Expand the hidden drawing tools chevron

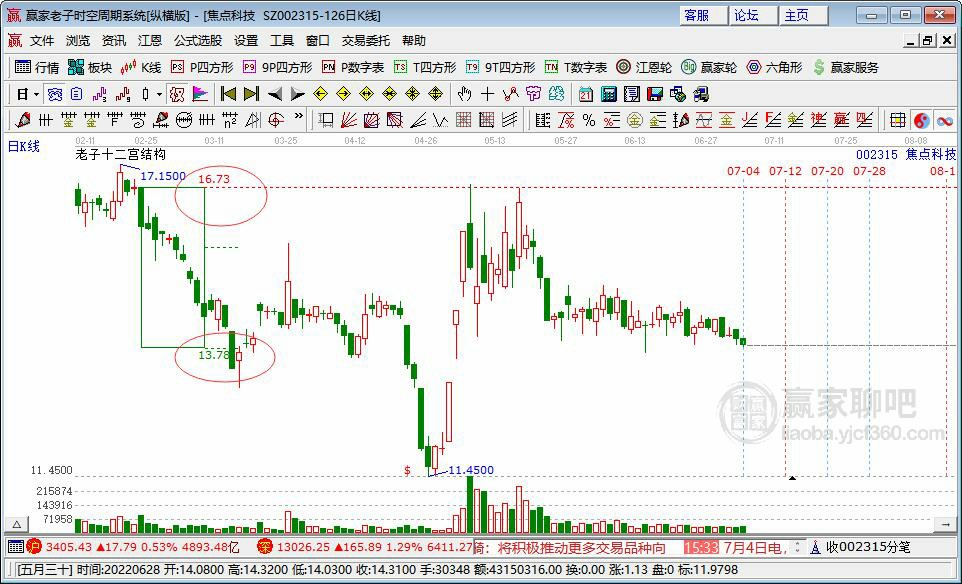298,116
